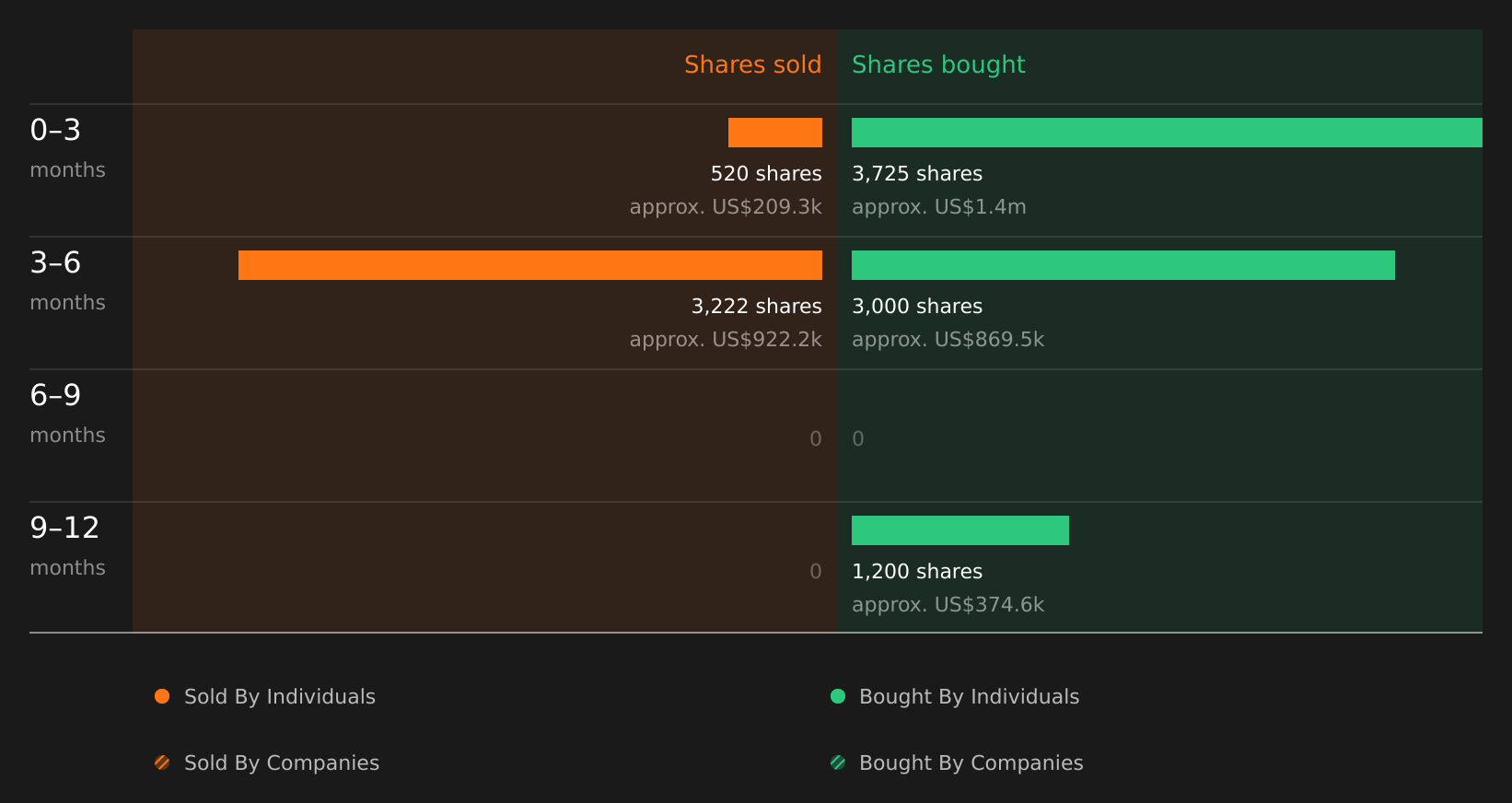Click the orange Sold By Individuals legend dot
1512x803 pixels.
pyautogui.click(x=162, y=696)
